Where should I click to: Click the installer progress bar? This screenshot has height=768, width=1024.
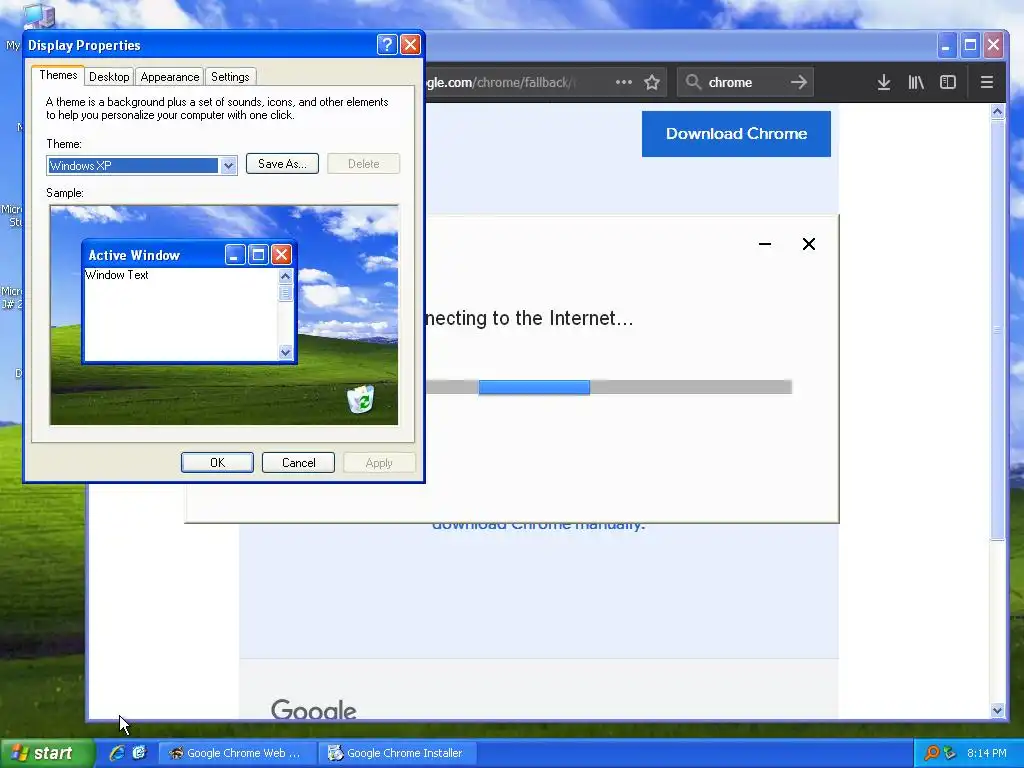pyautogui.click(x=609, y=387)
